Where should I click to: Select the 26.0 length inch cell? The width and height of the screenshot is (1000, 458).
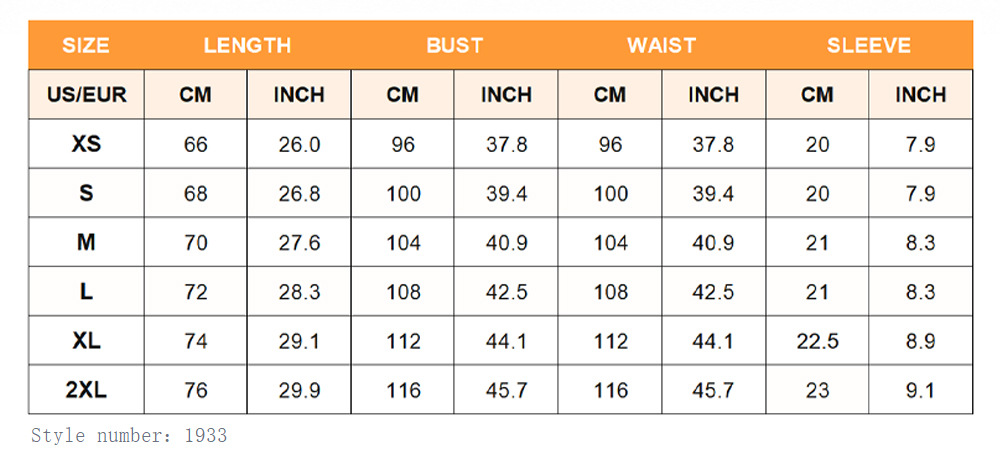click(299, 144)
